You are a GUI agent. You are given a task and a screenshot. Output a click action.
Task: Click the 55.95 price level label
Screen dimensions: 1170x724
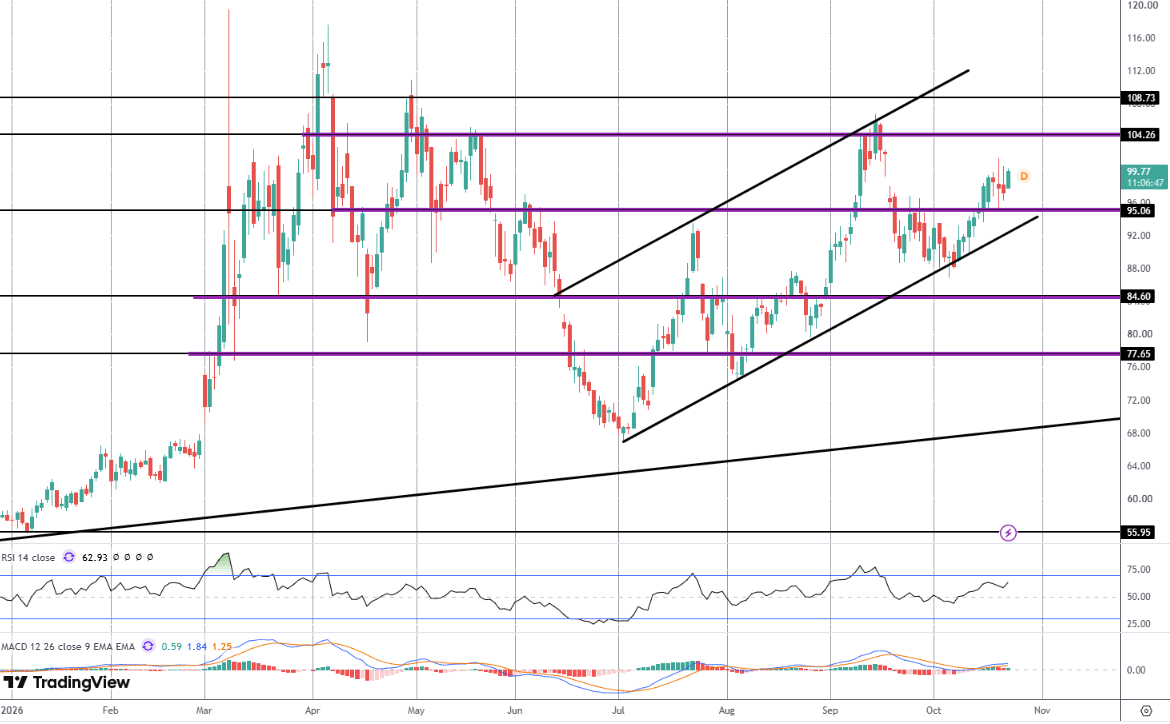pyautogui.click(x=1139, y=532)
